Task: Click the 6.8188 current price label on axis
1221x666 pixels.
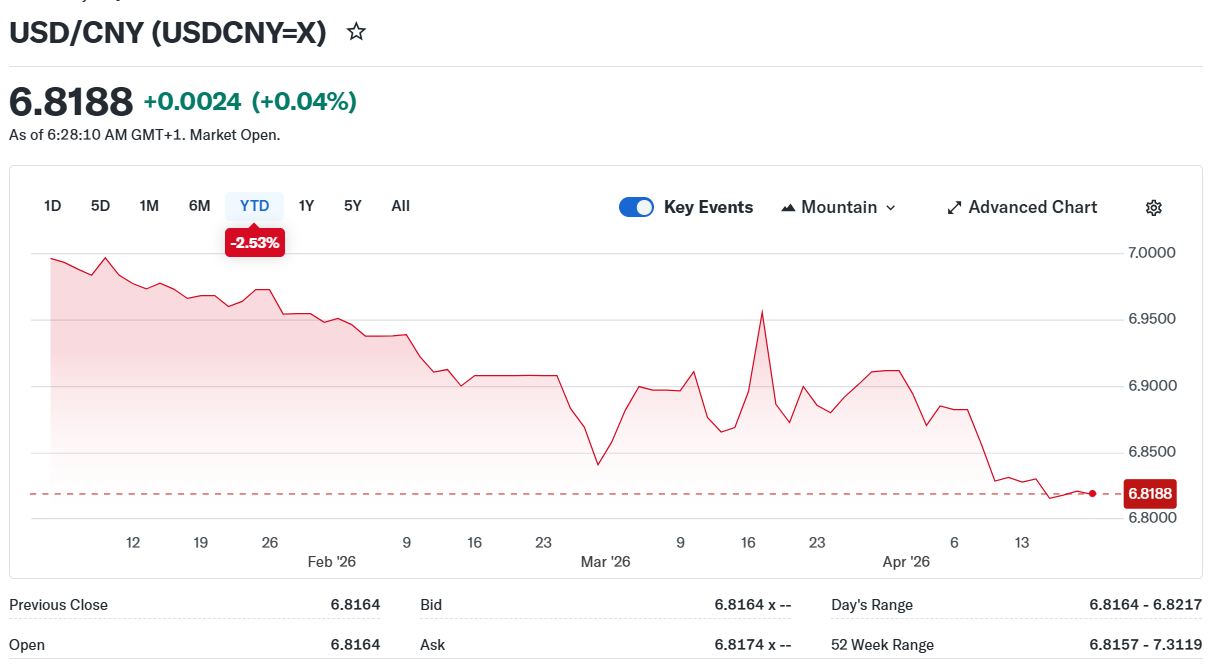Action: pos(1149,493)
